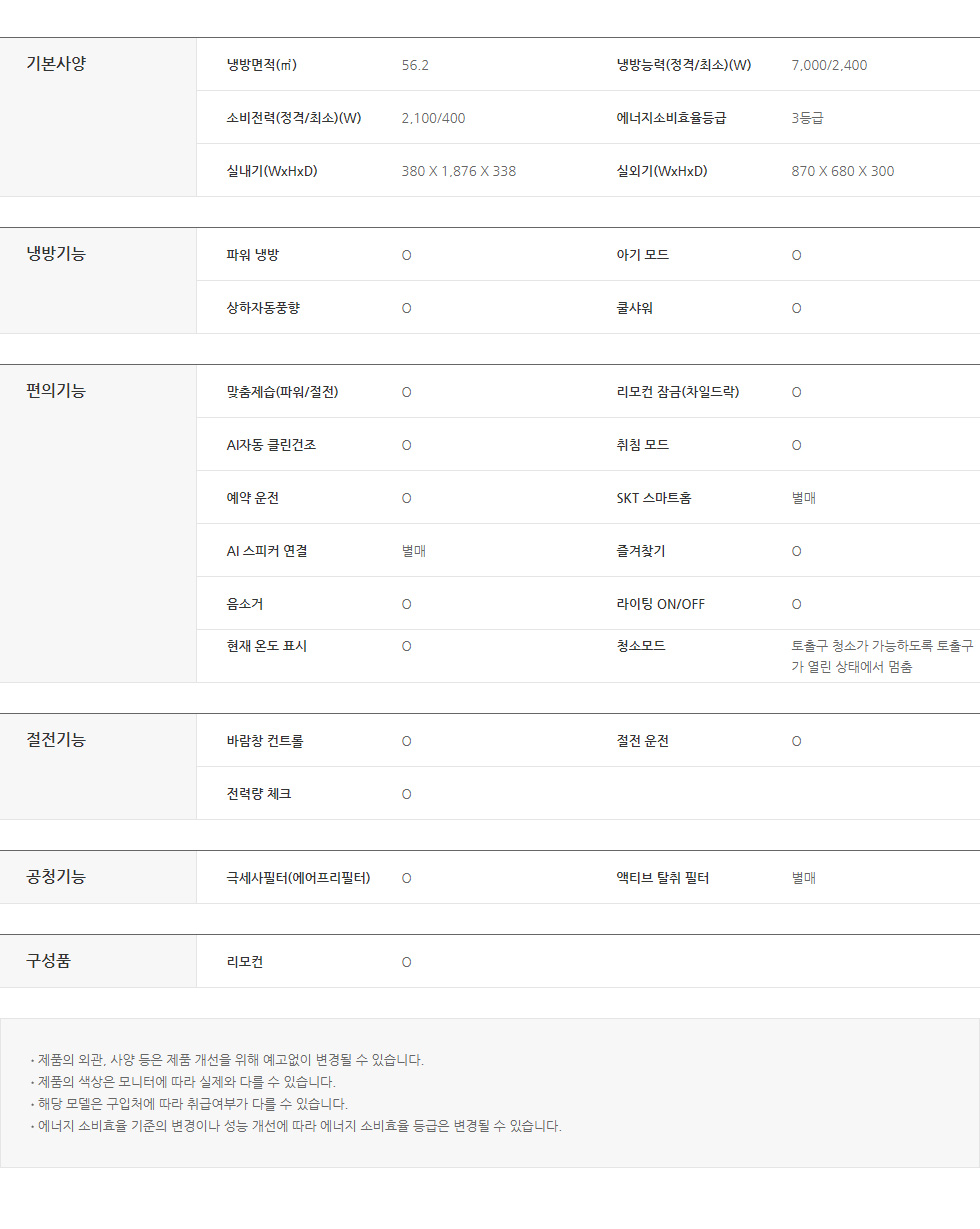Click the 청소모드 description text
Viewport: 980px width, 1229px height.
pos(881,656)
